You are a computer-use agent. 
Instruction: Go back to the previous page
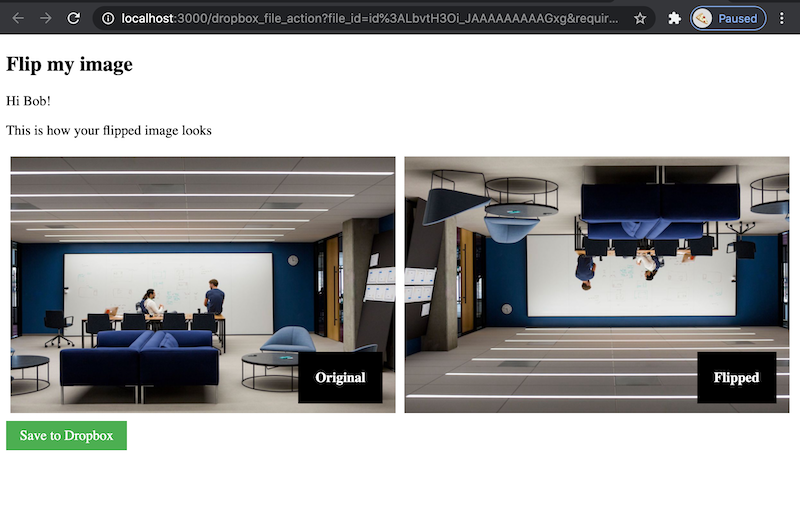click(18, 18)
